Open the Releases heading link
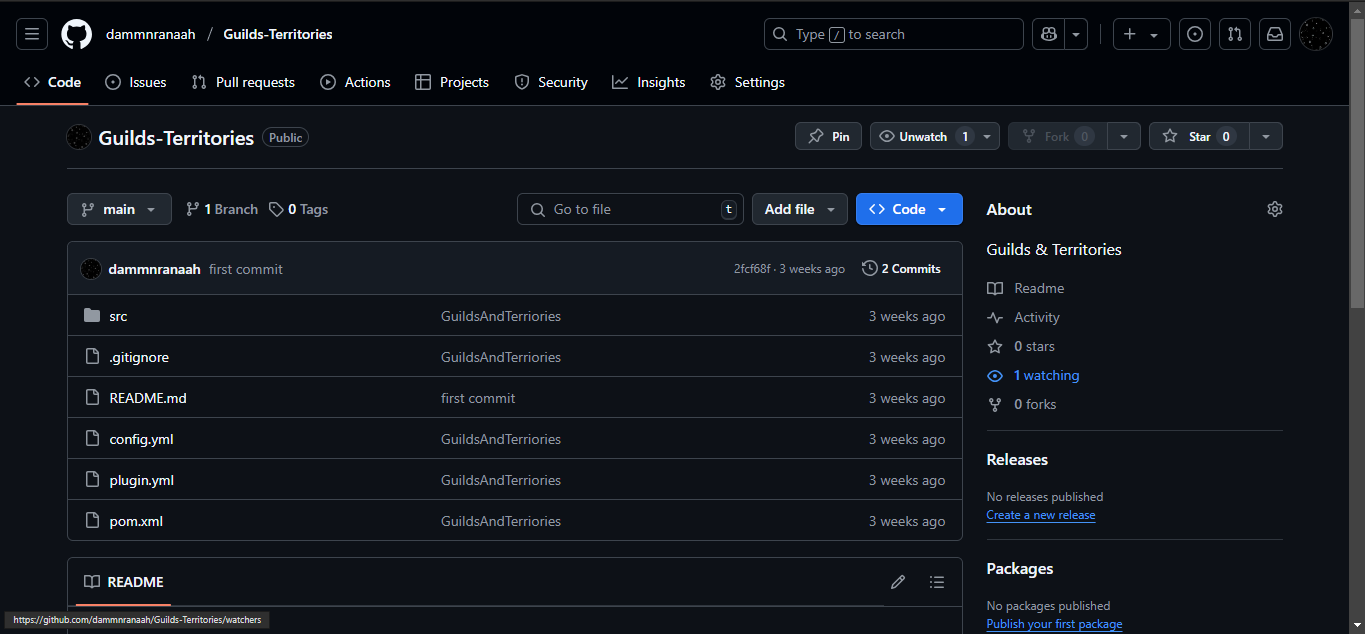This screenshot has width=1365, height=634. [1017, 460]
